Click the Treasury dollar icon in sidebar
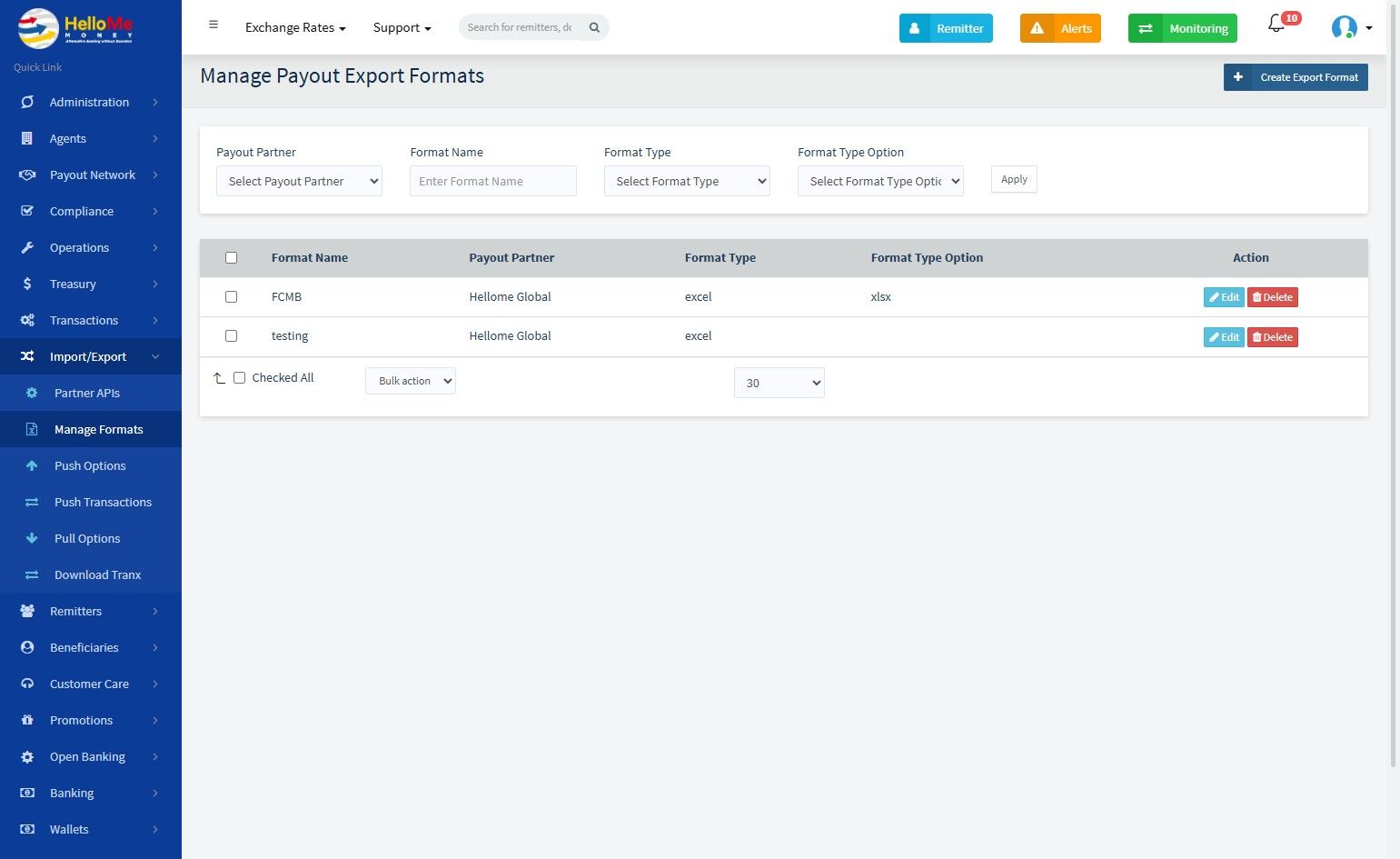Image resolution: width=1400 pixels, height=859 pixels. 27,284
